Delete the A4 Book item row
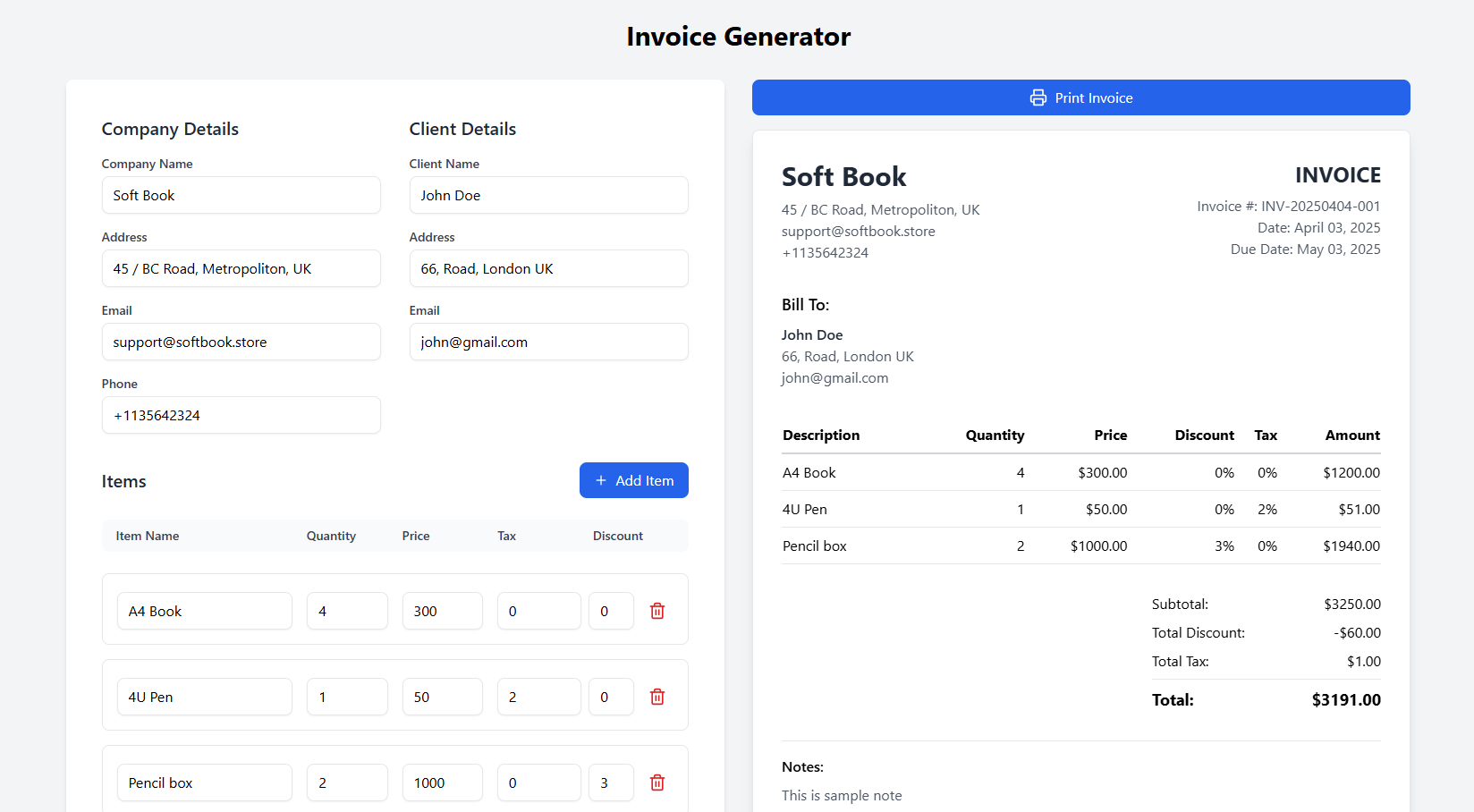1474x812 pixels. coord(657,611)
